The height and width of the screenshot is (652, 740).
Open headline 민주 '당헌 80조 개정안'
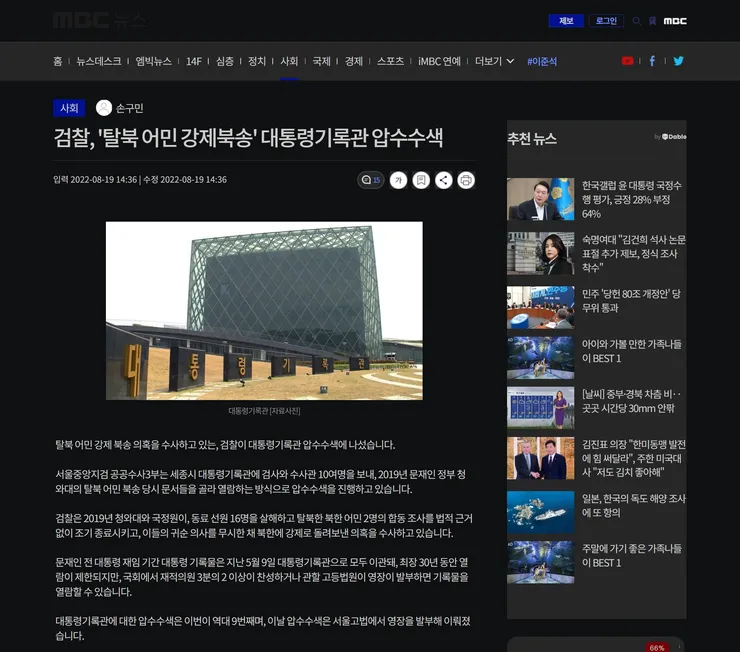point(631,301)
